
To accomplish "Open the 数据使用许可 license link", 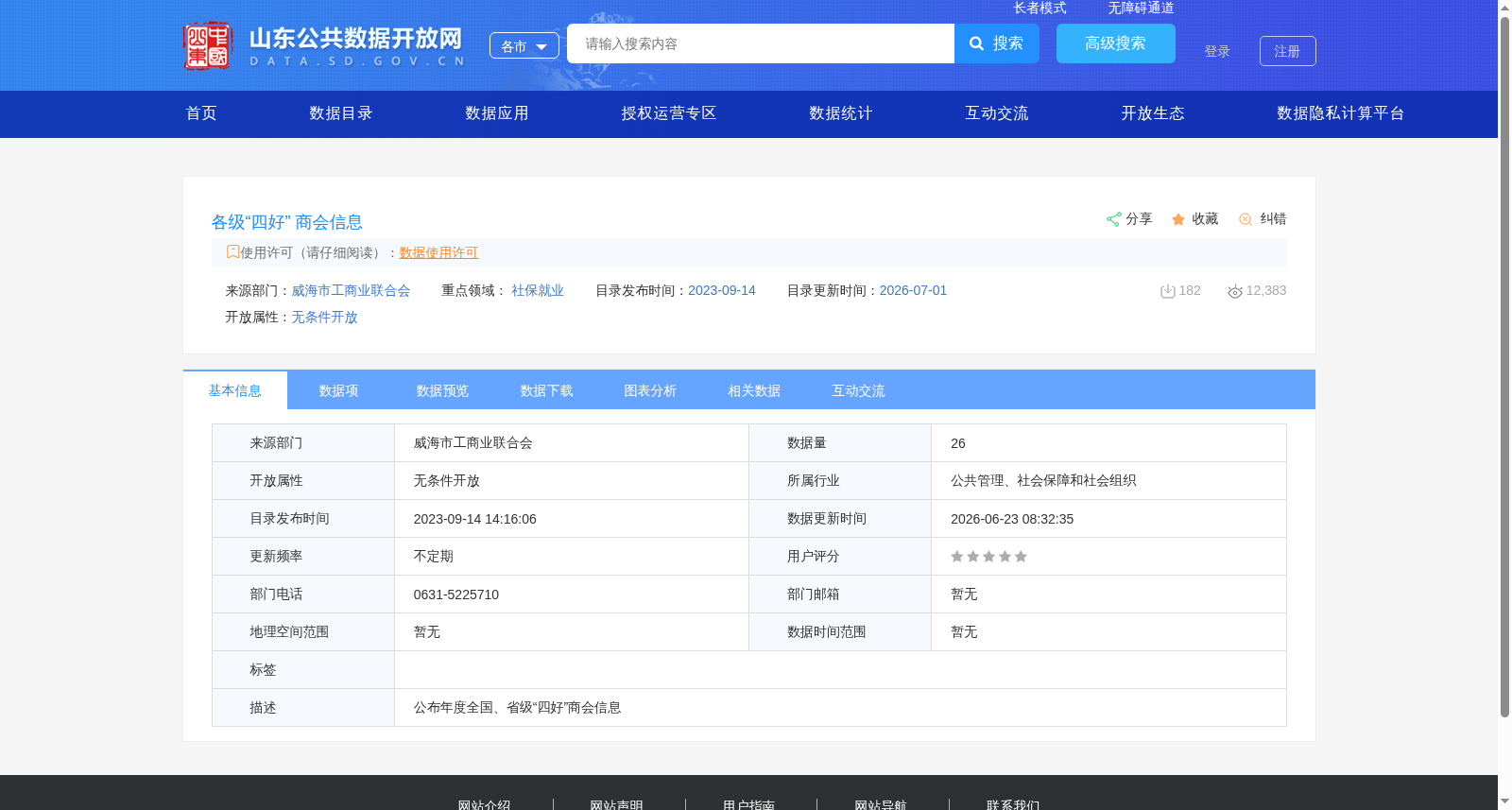I will (438, 252).
